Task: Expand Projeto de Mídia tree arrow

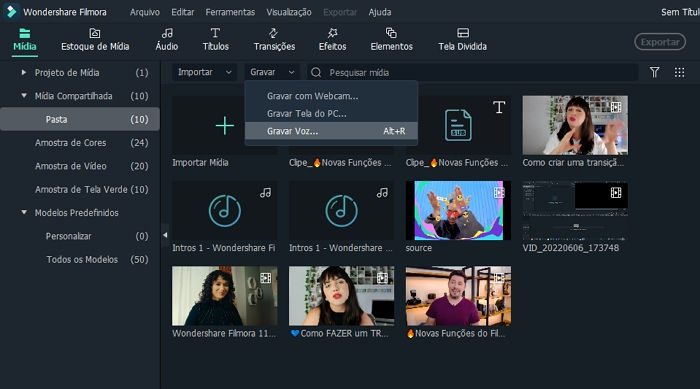Action: (24, 72)
